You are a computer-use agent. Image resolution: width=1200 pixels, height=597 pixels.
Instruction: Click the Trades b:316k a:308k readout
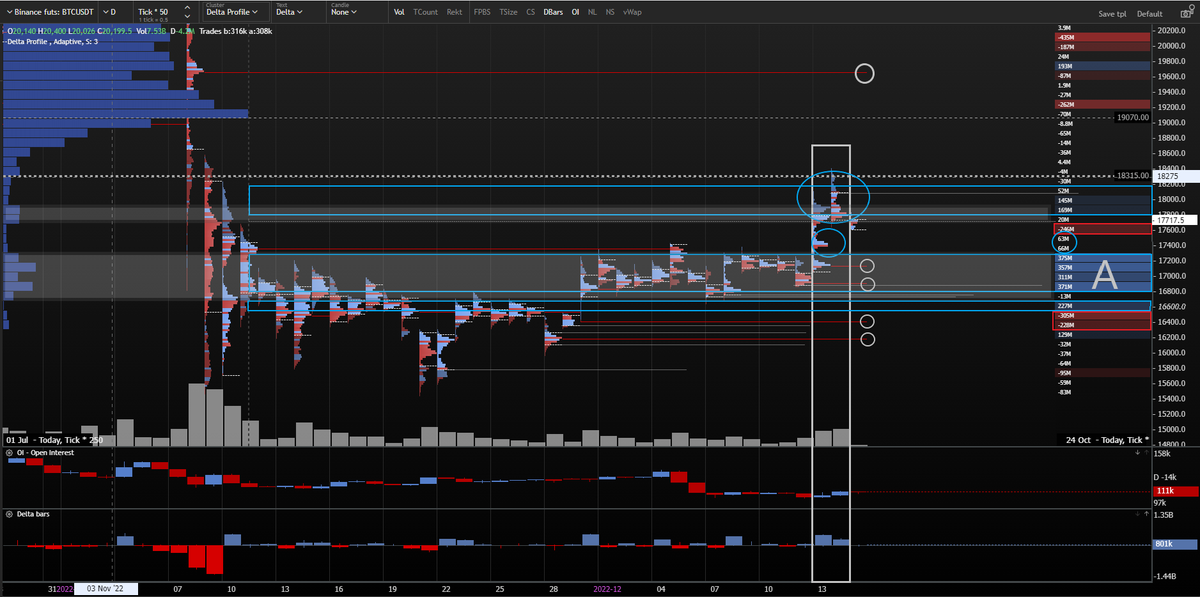(238, 32)
